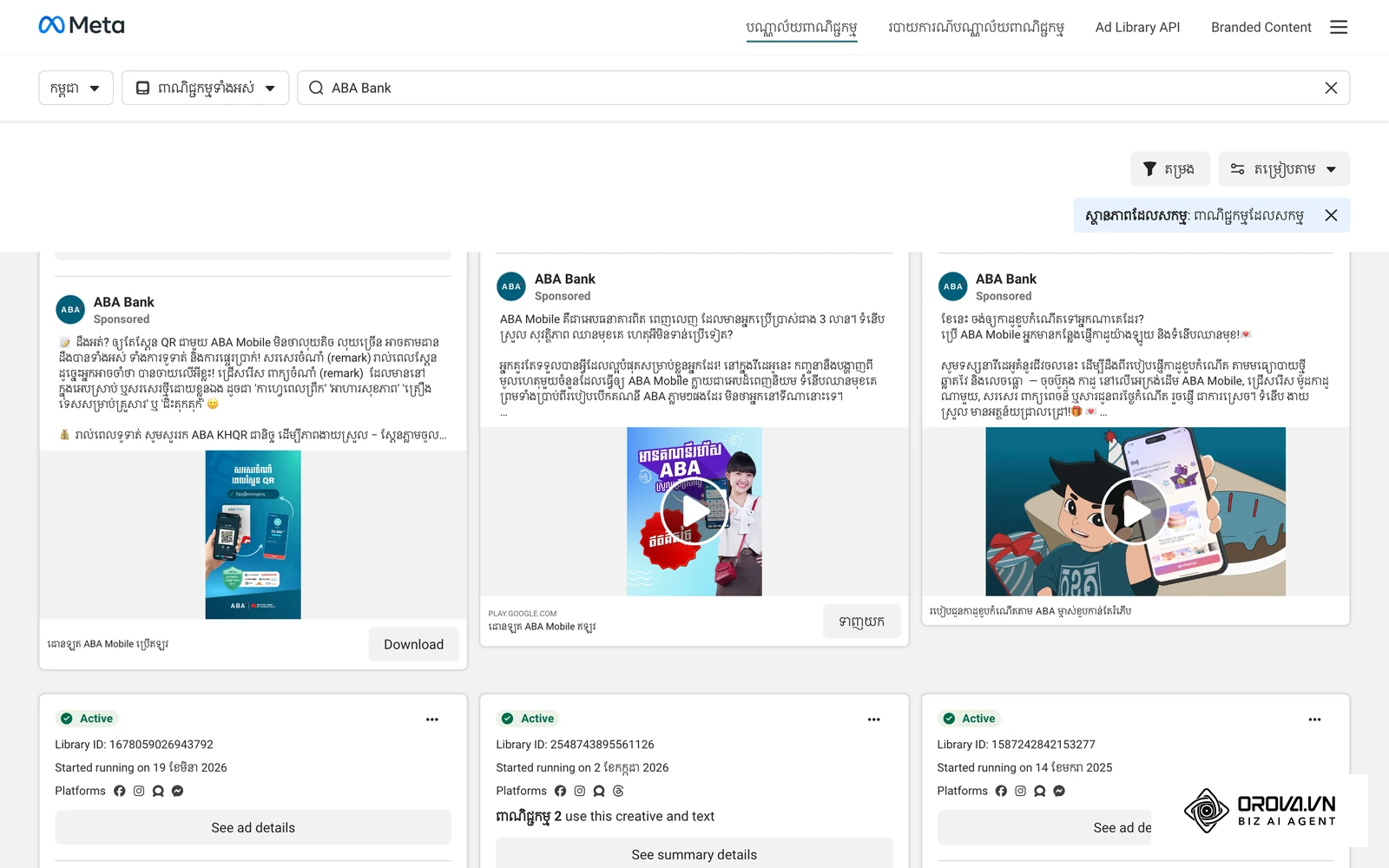Click Messenger platform icon for ad 1678059026943792

[x=177, y=791]
